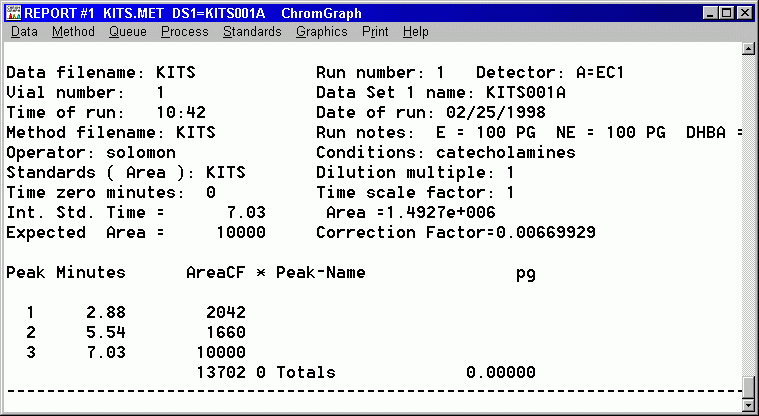Open the Graphics menu
The image size is (759, 416).
point(322,32)
